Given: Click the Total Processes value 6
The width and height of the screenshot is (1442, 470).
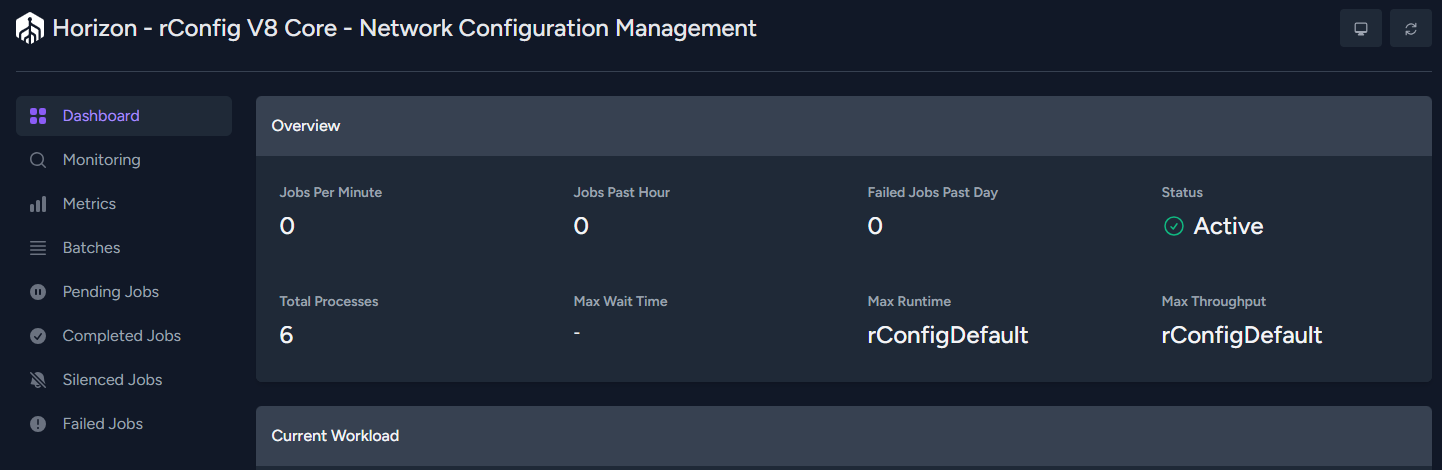Looking at the screenshot, I should tap(287, 335).
